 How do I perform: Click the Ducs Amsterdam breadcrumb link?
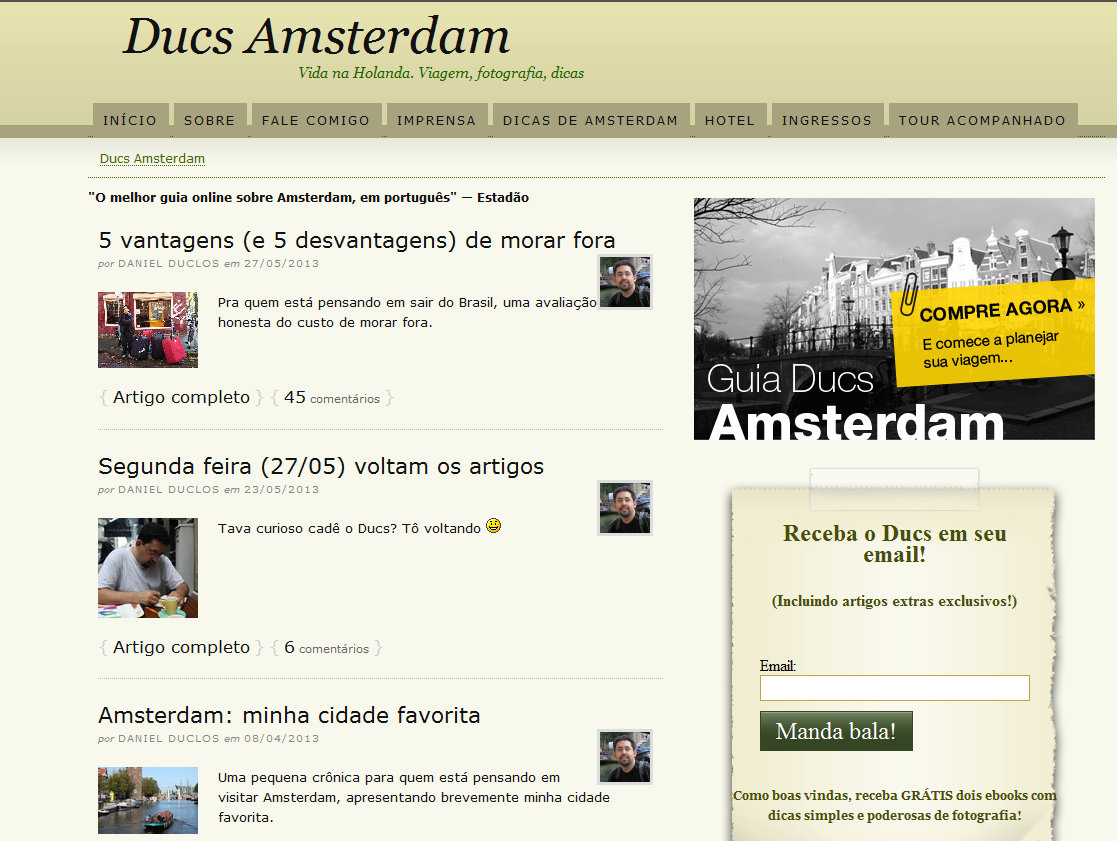152,159
